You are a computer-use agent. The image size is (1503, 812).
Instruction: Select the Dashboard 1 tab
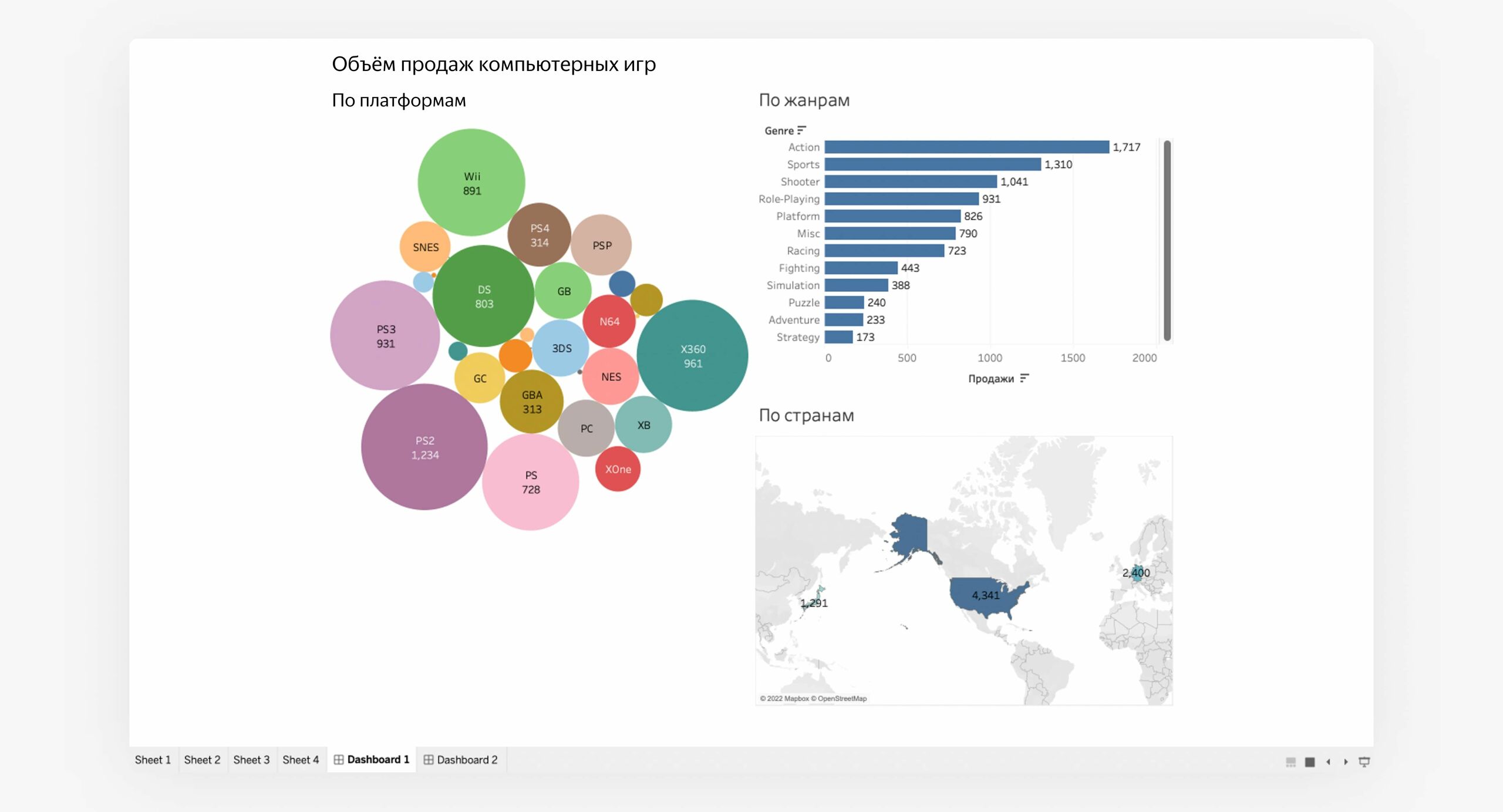pos(372,760)
